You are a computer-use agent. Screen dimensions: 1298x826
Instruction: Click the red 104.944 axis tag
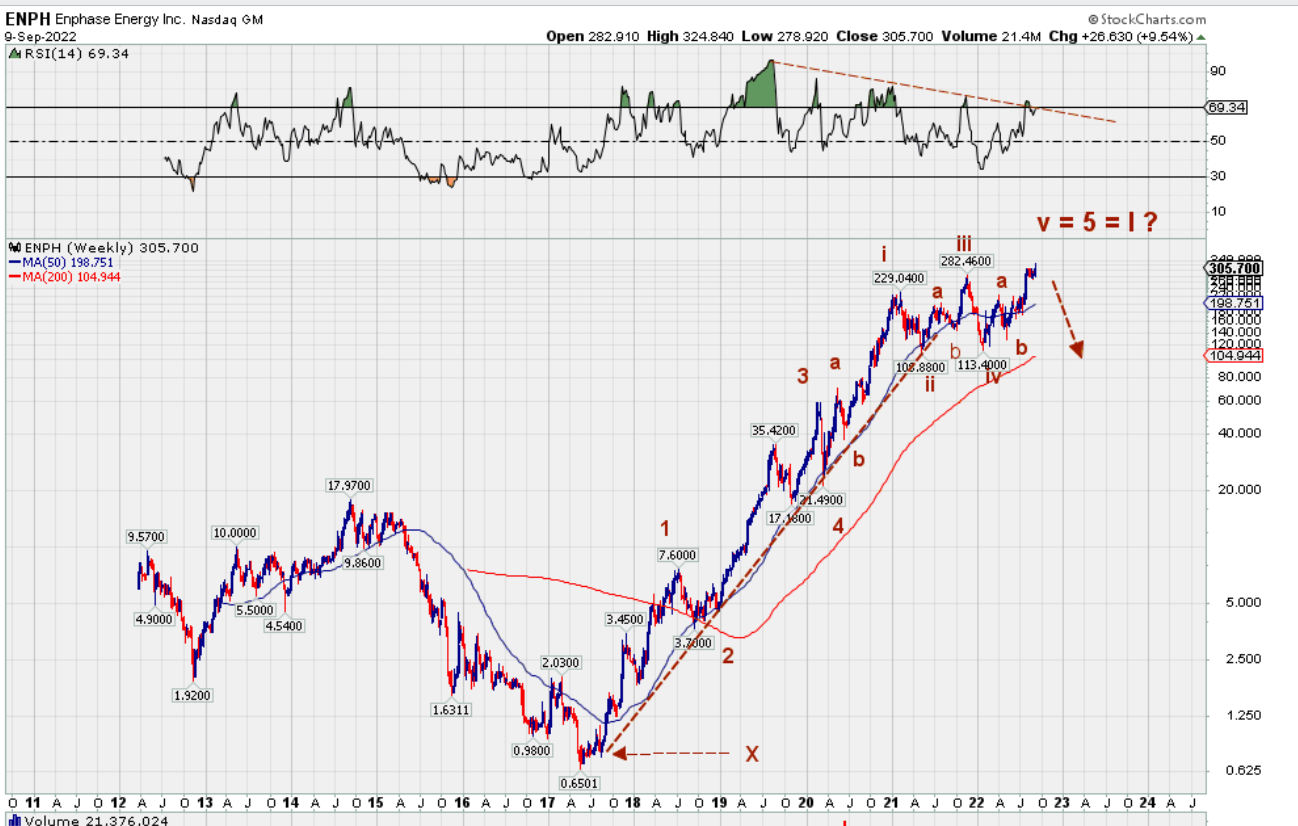[1234, 355]
